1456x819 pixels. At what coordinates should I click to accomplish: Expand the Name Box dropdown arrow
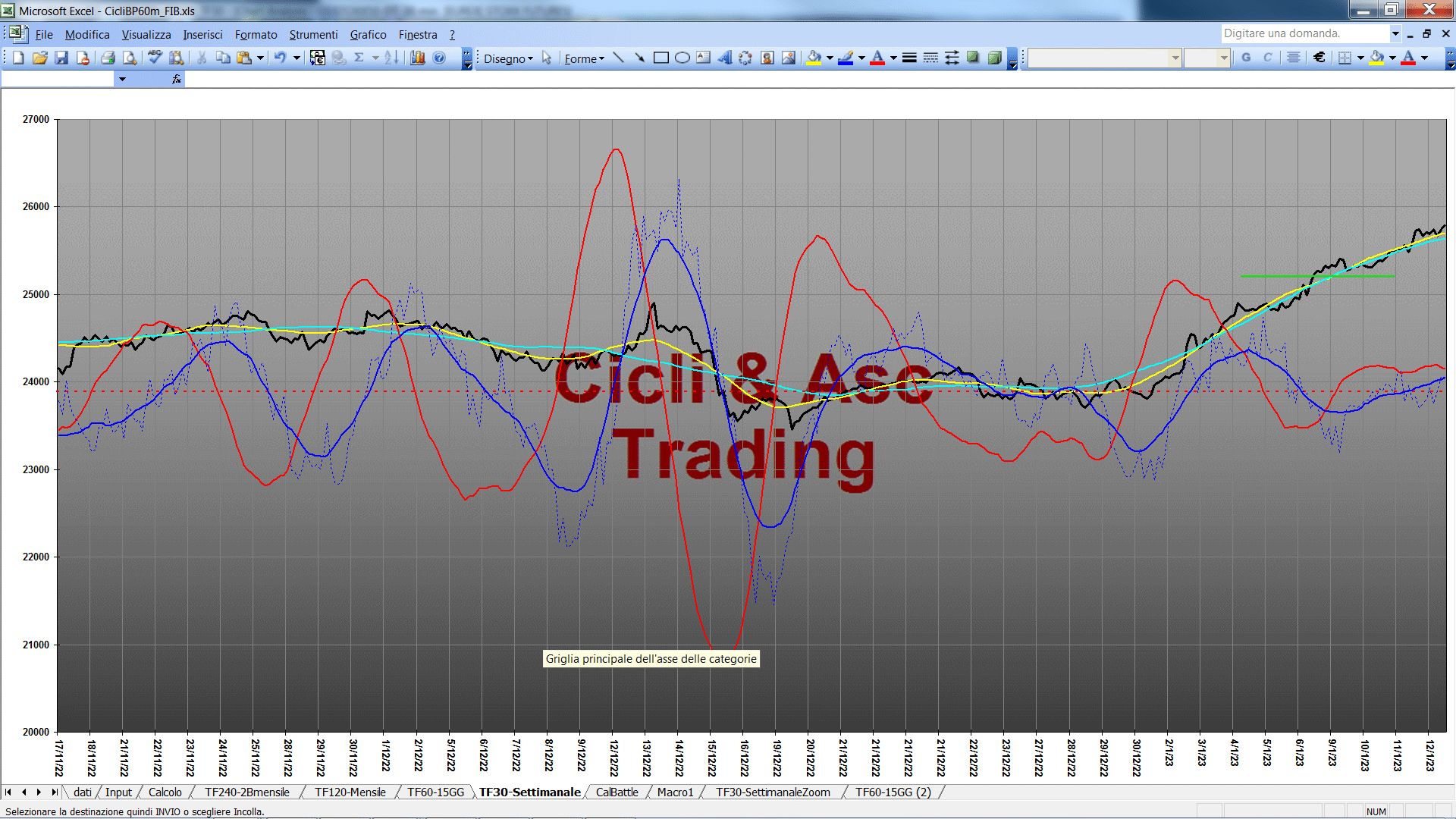[x=122, y=79]
